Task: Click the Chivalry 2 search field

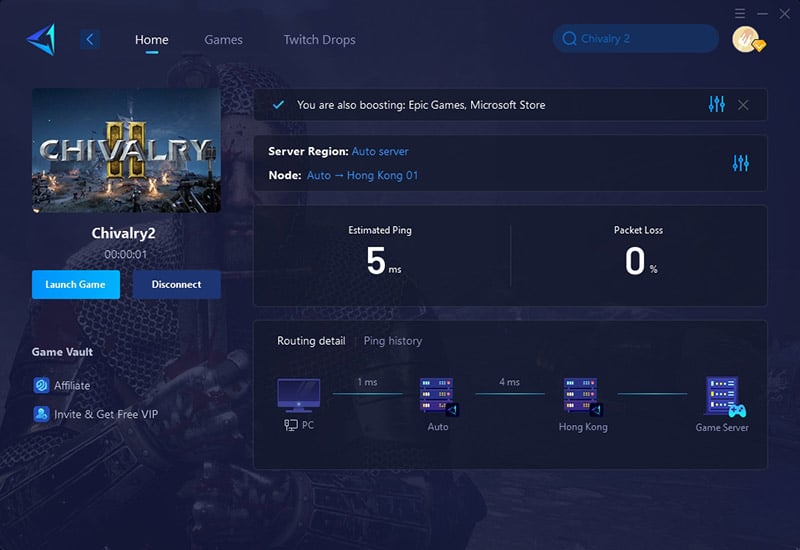Action: (x=636, y=38)
